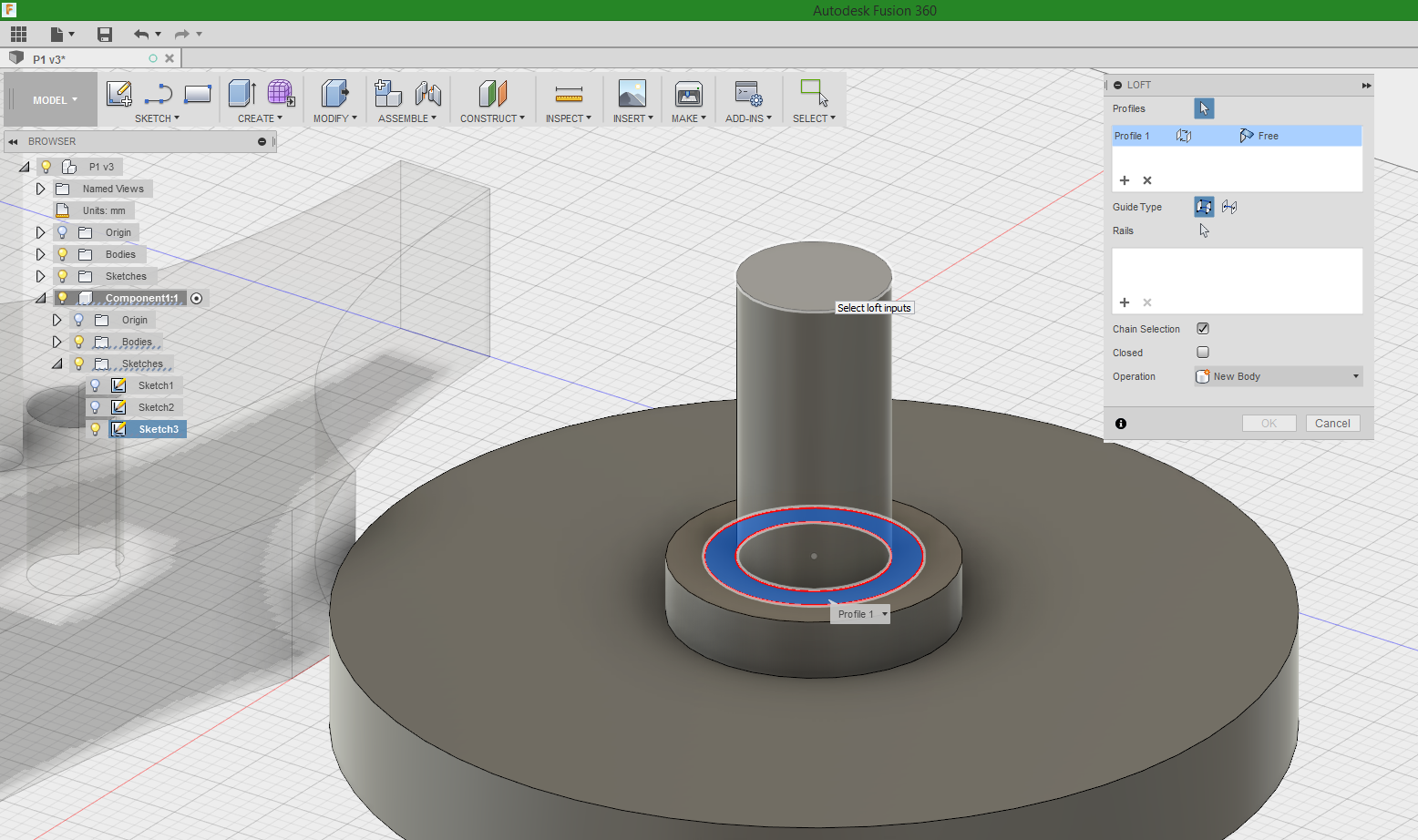Open Profile 1 label dropdown in viewport
1418x840 pixels.
[x=884, y=614]
